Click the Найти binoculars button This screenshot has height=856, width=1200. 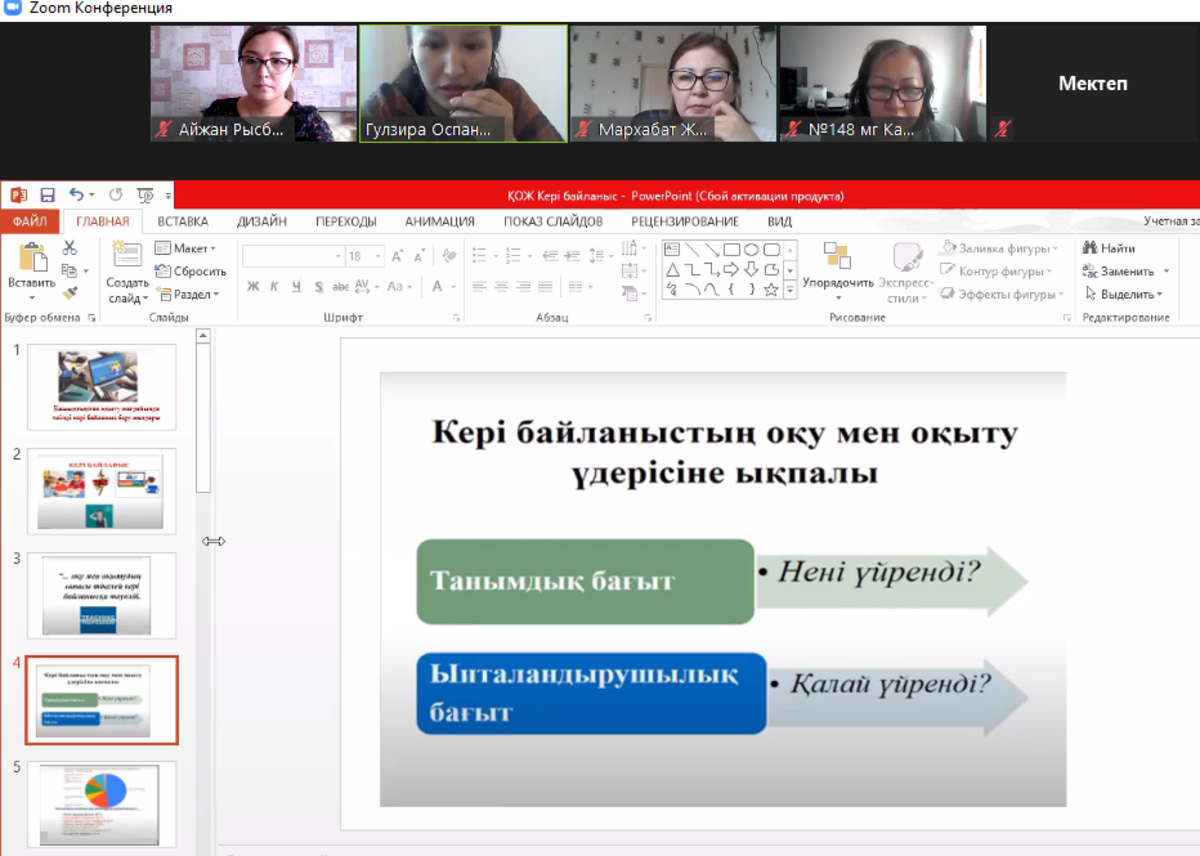click(x=1110, y=248)
